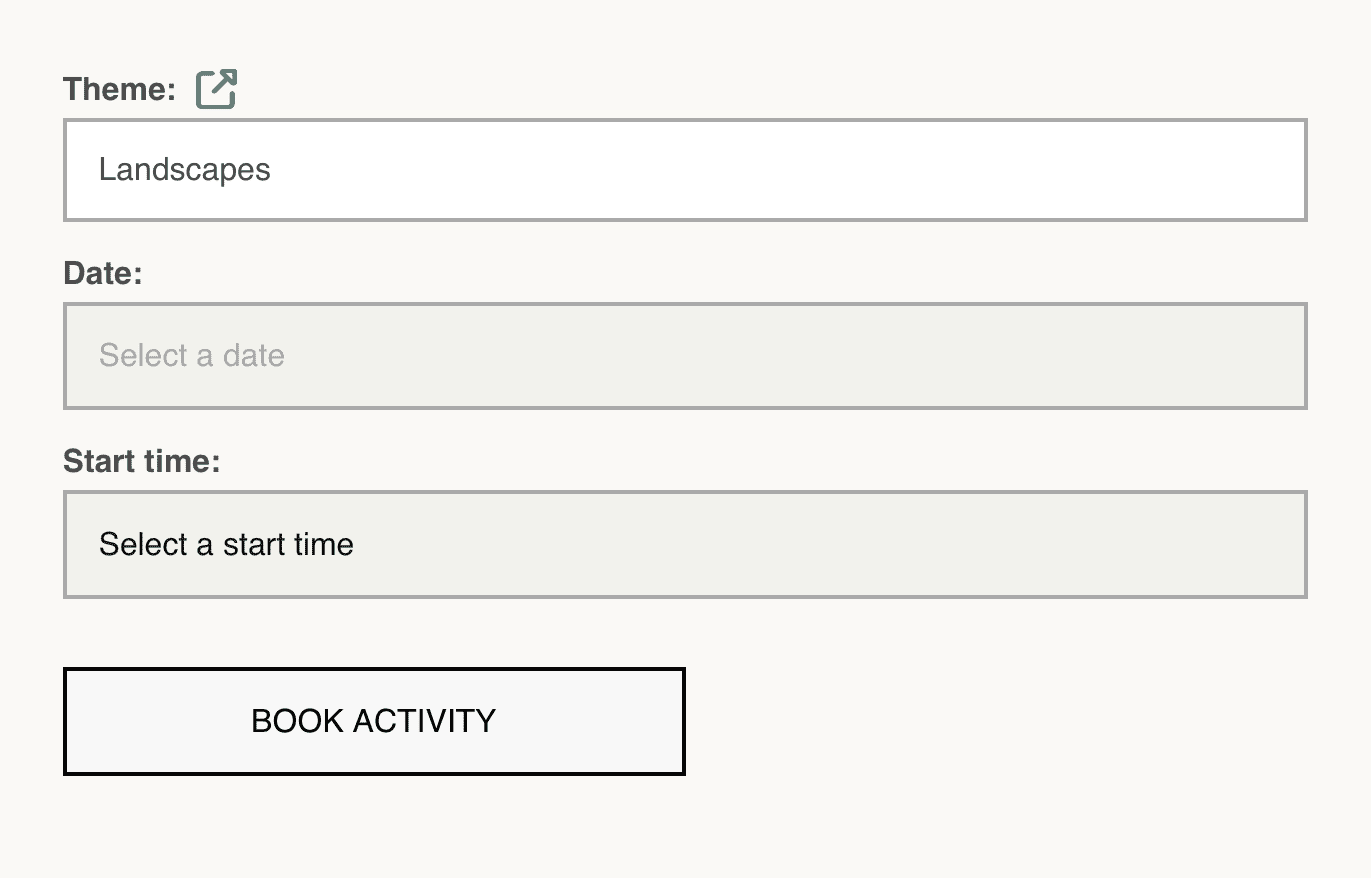Click the Theme label
The width and height of the screenshot is (1371, 878).
coord(119,89)
